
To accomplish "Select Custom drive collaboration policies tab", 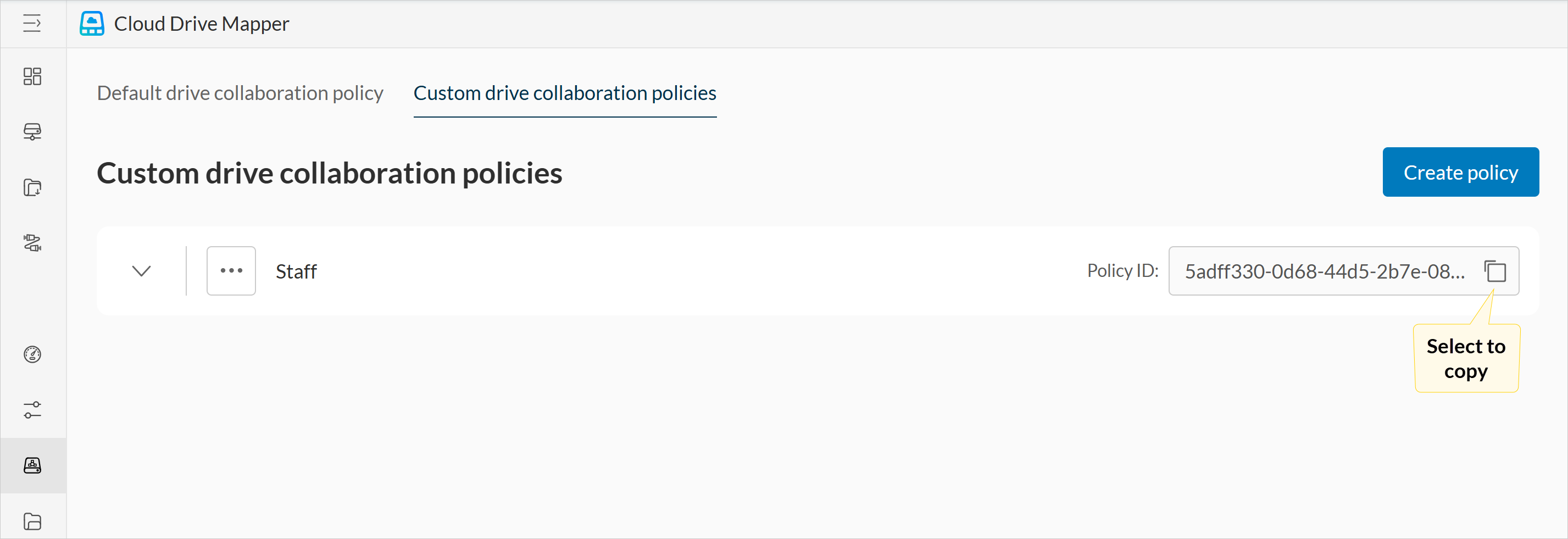I will 564,93.
